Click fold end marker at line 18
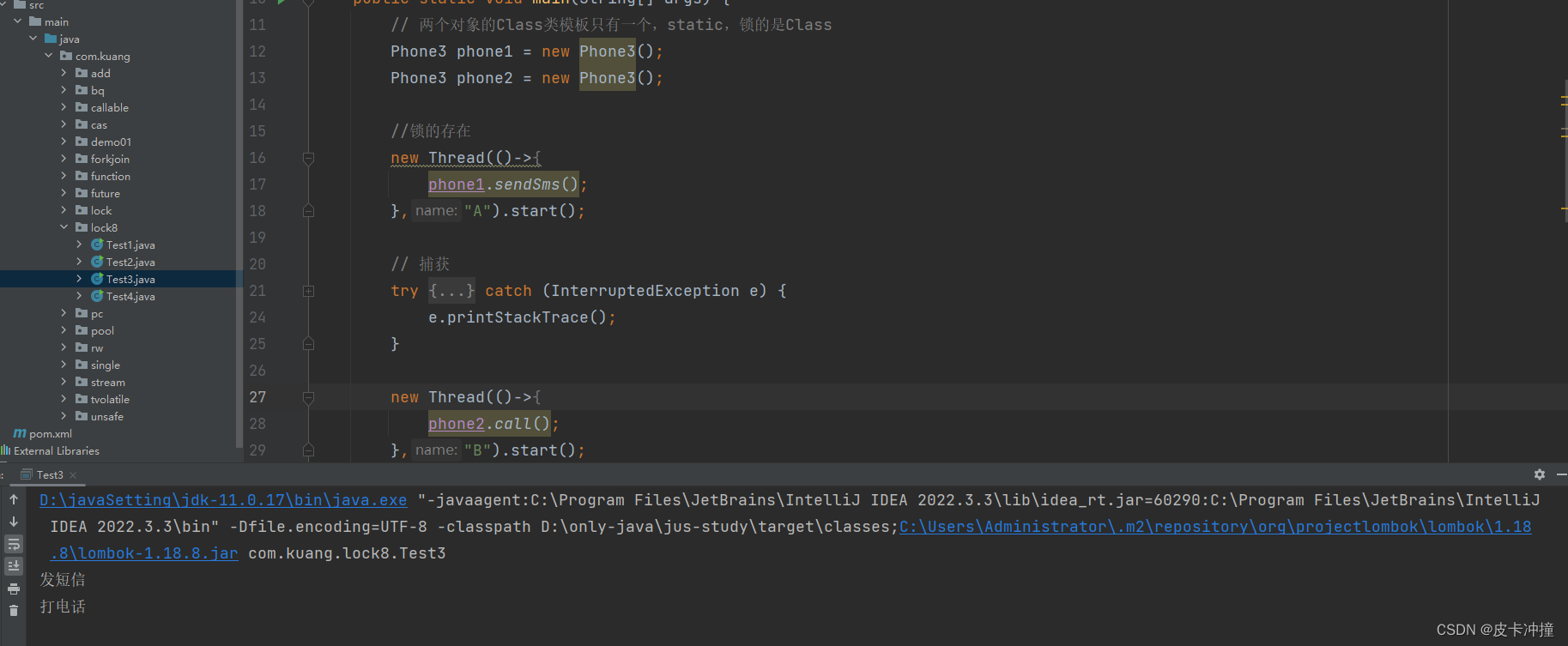 pos(308,211)
